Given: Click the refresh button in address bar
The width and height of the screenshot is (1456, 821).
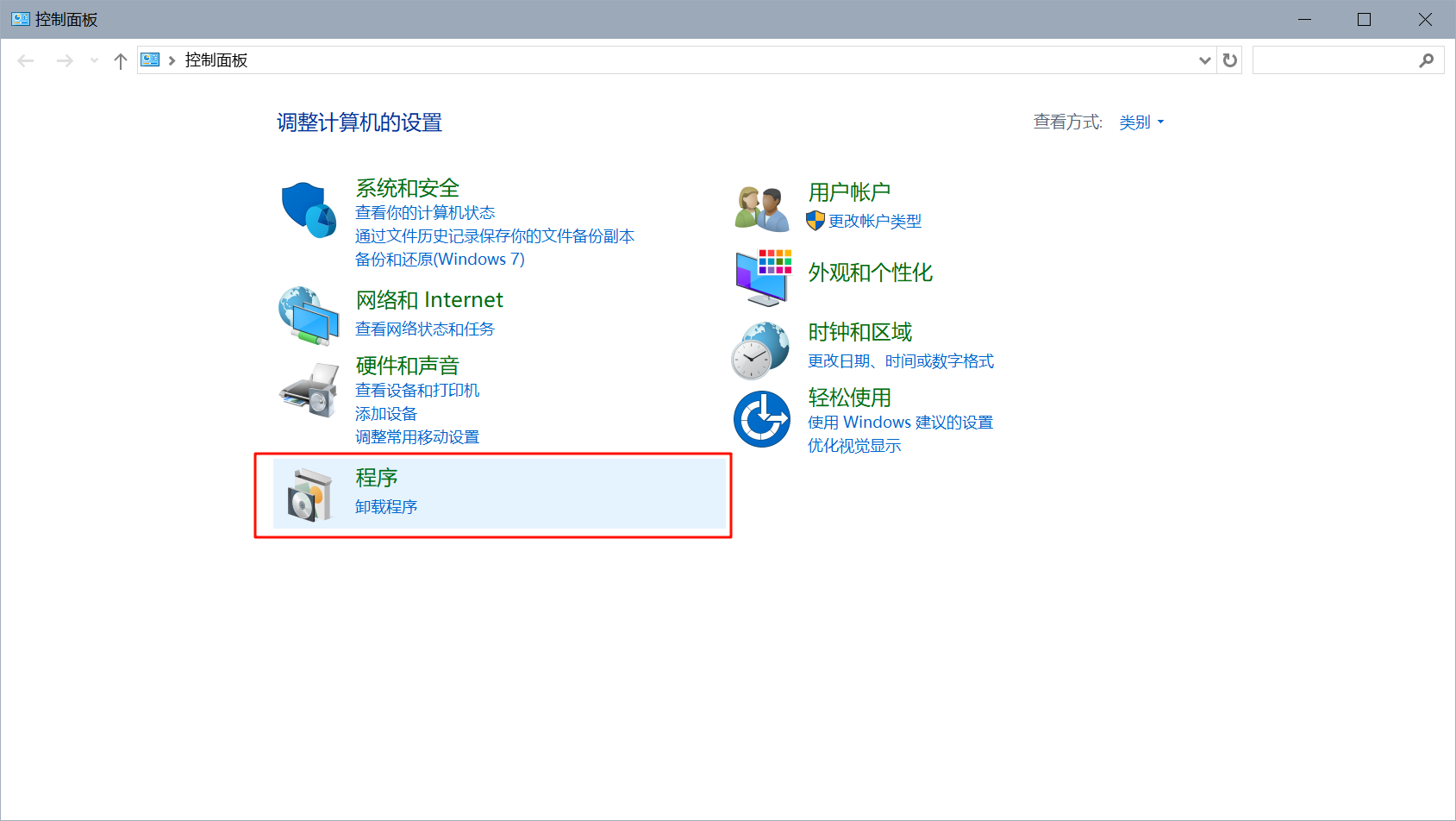Looking at the screenshot, I should point(1229,60).
